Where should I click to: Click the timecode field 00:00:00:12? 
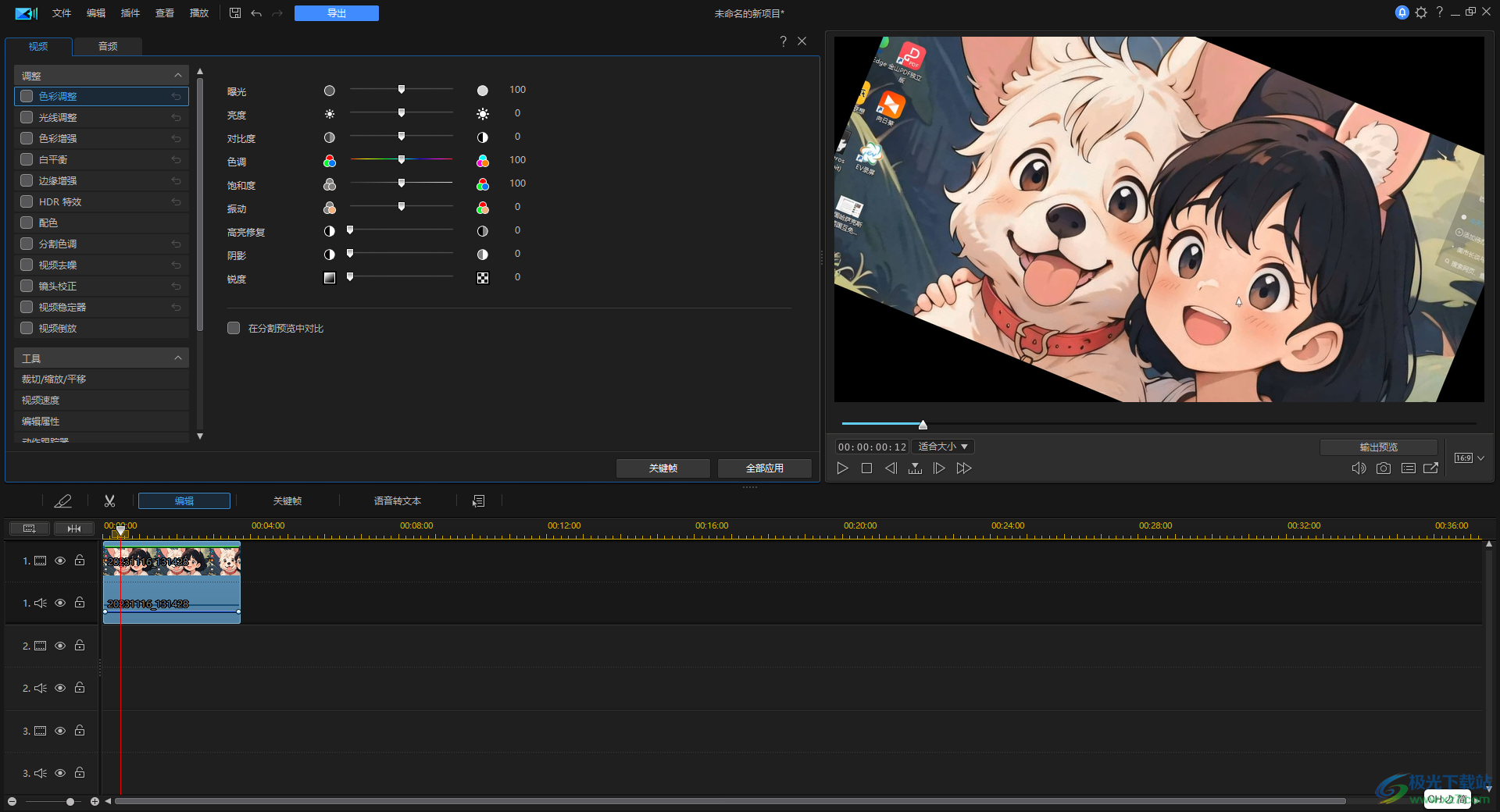point(872,447)
